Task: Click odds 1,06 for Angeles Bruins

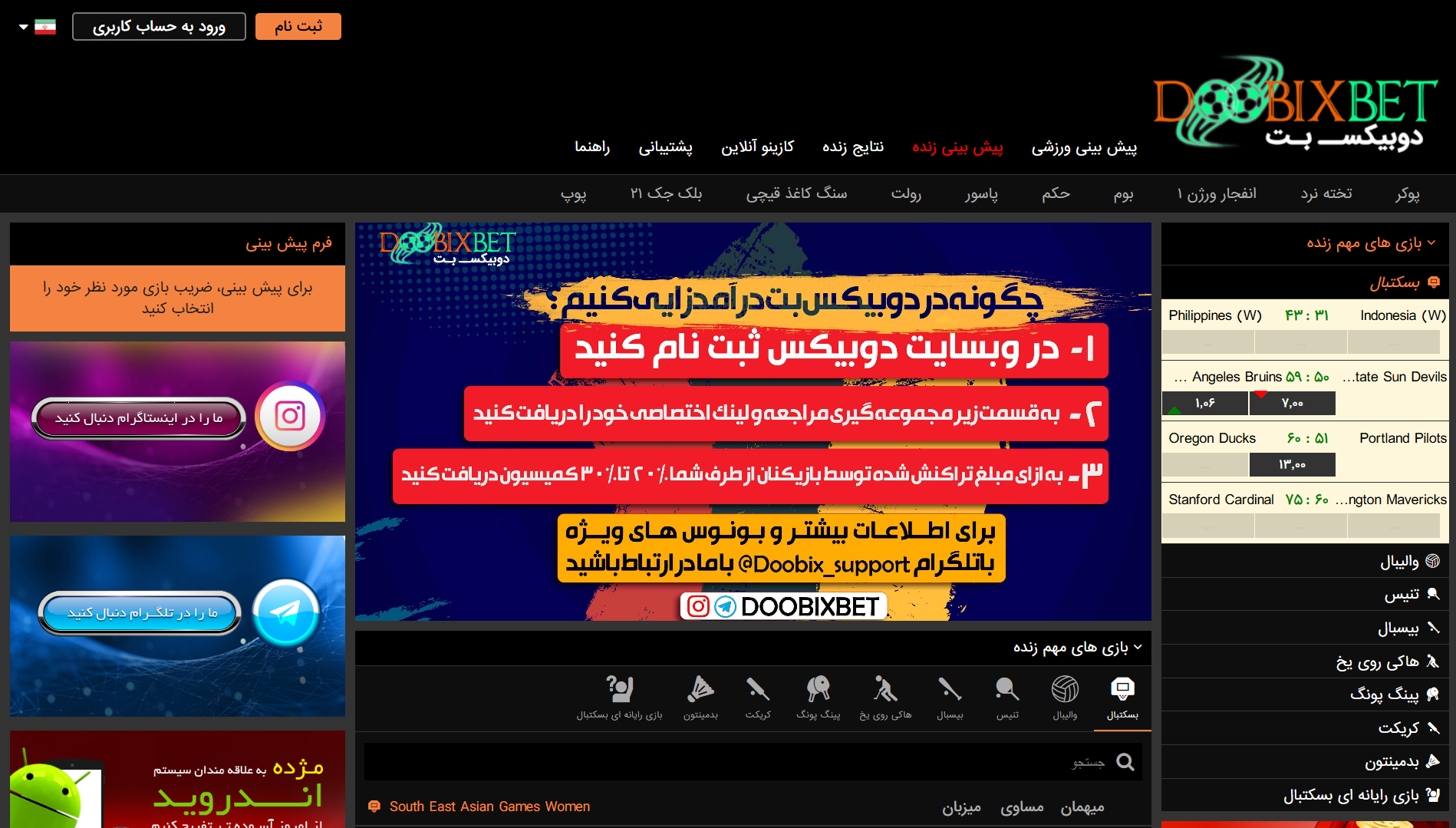Action: pos(1205,403)
